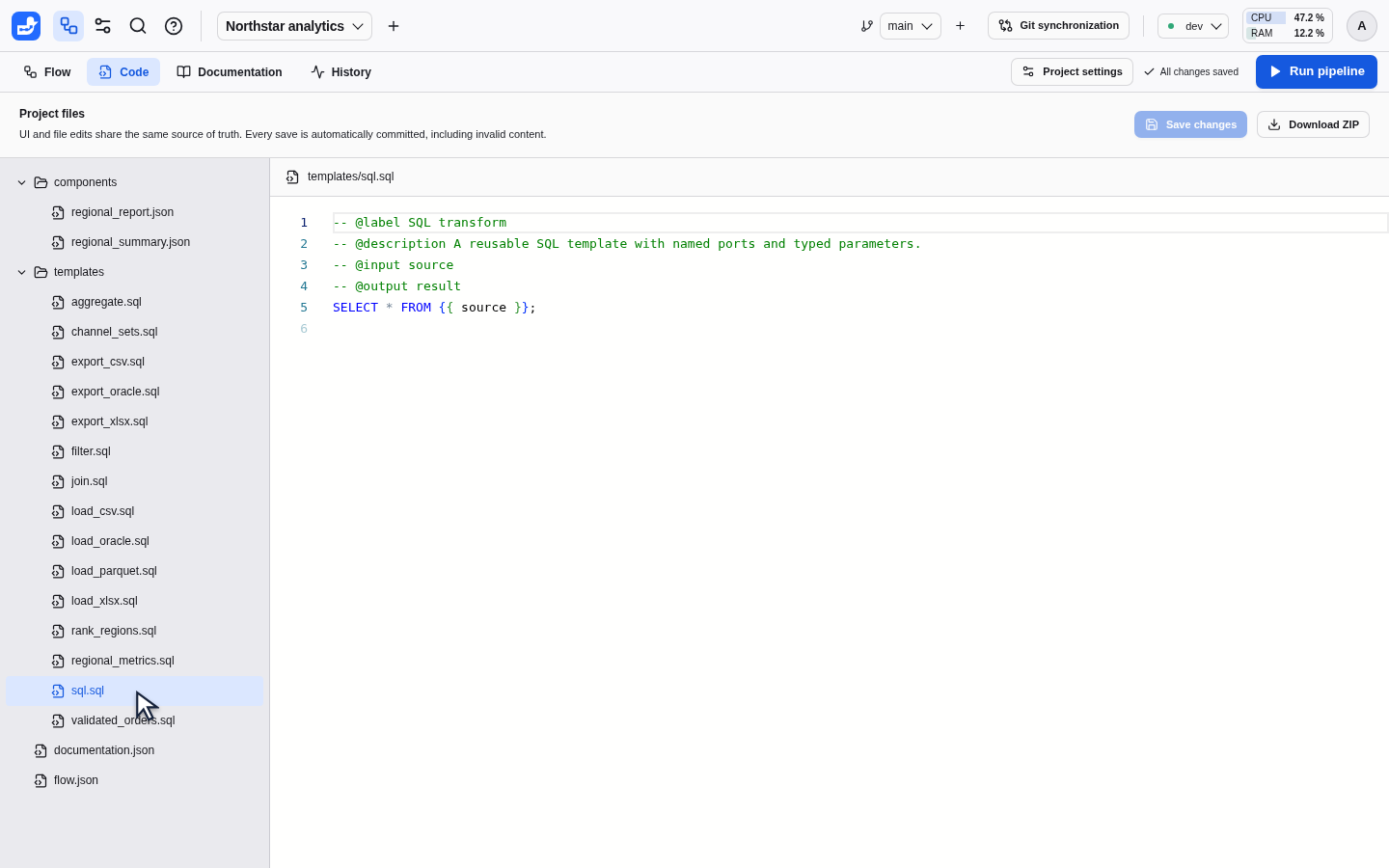The width and height of the screenshot is (1389, 868).
Task: Open the settings sliders icon in top bar
Action: tap(103, 26)
